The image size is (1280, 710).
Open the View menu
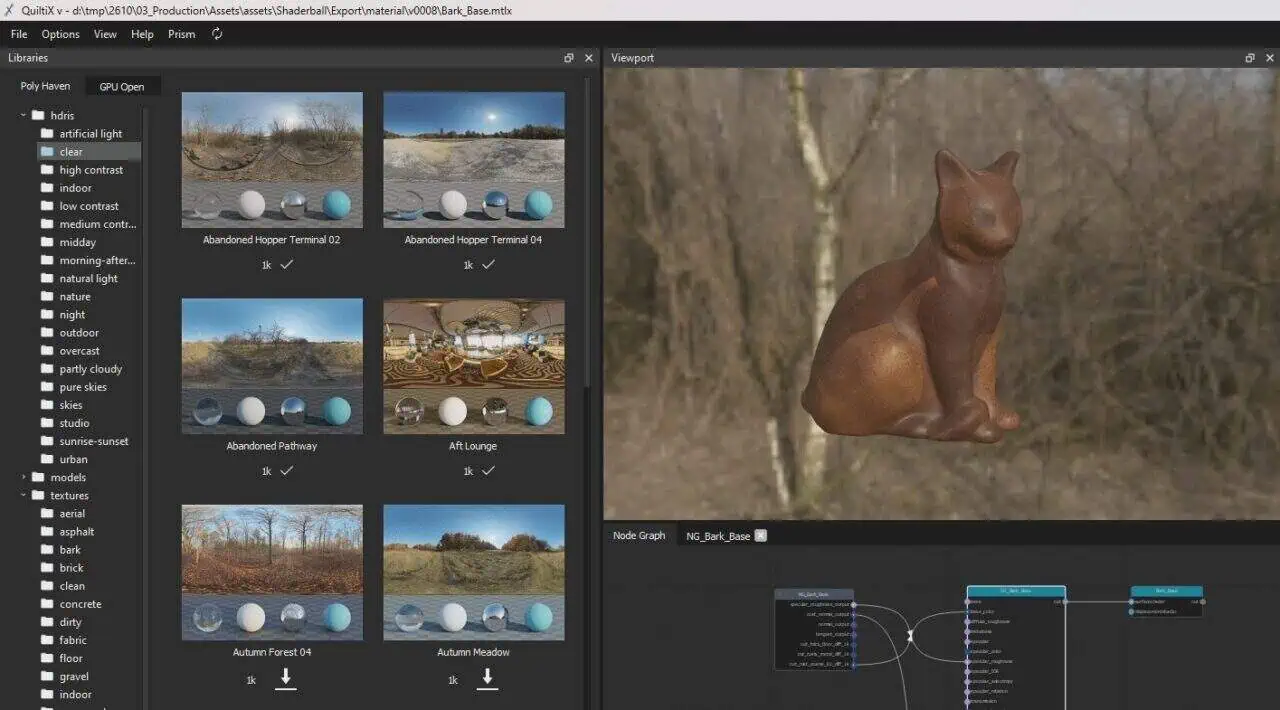(x=105, y=34)
